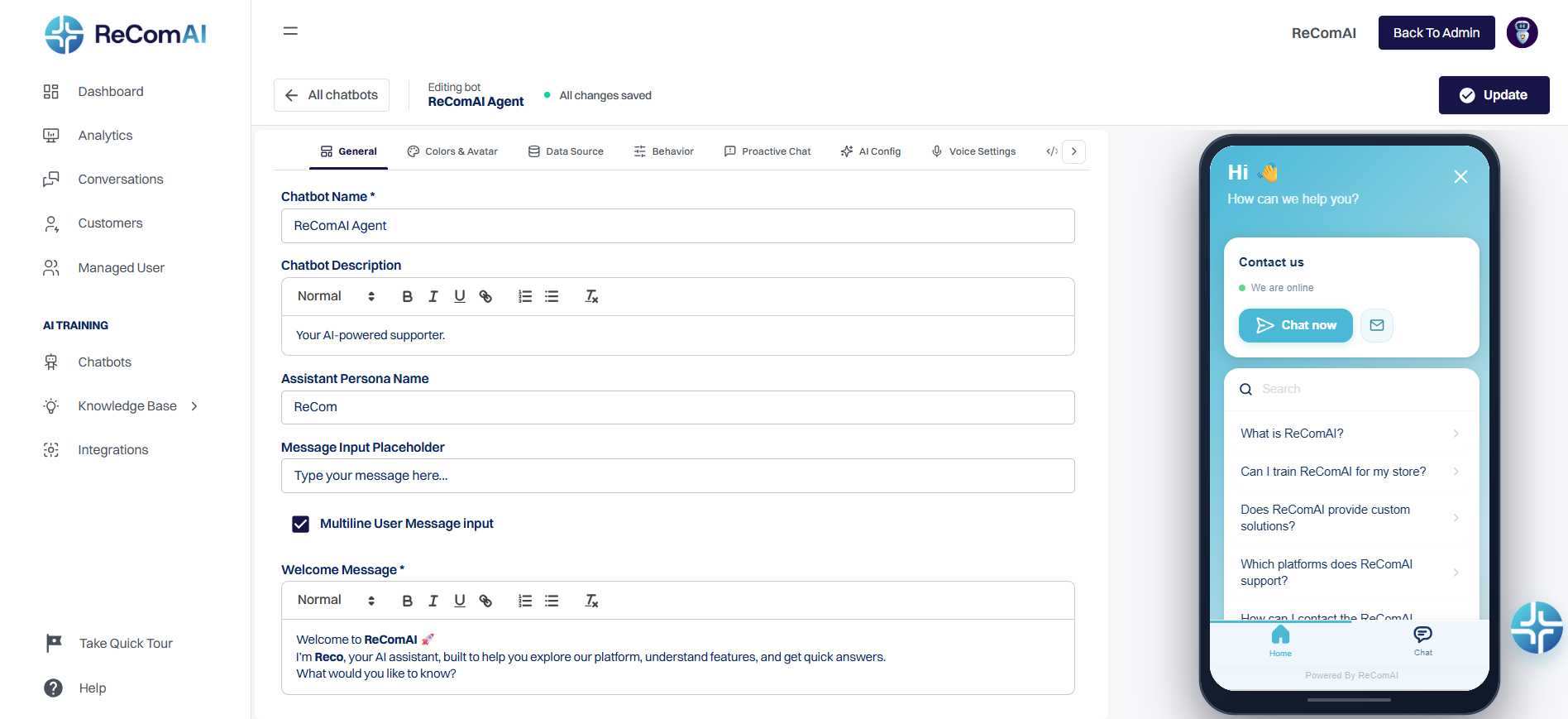
Task: Apply numbered list in Chatbot Description
Action: tap(525, 296)
